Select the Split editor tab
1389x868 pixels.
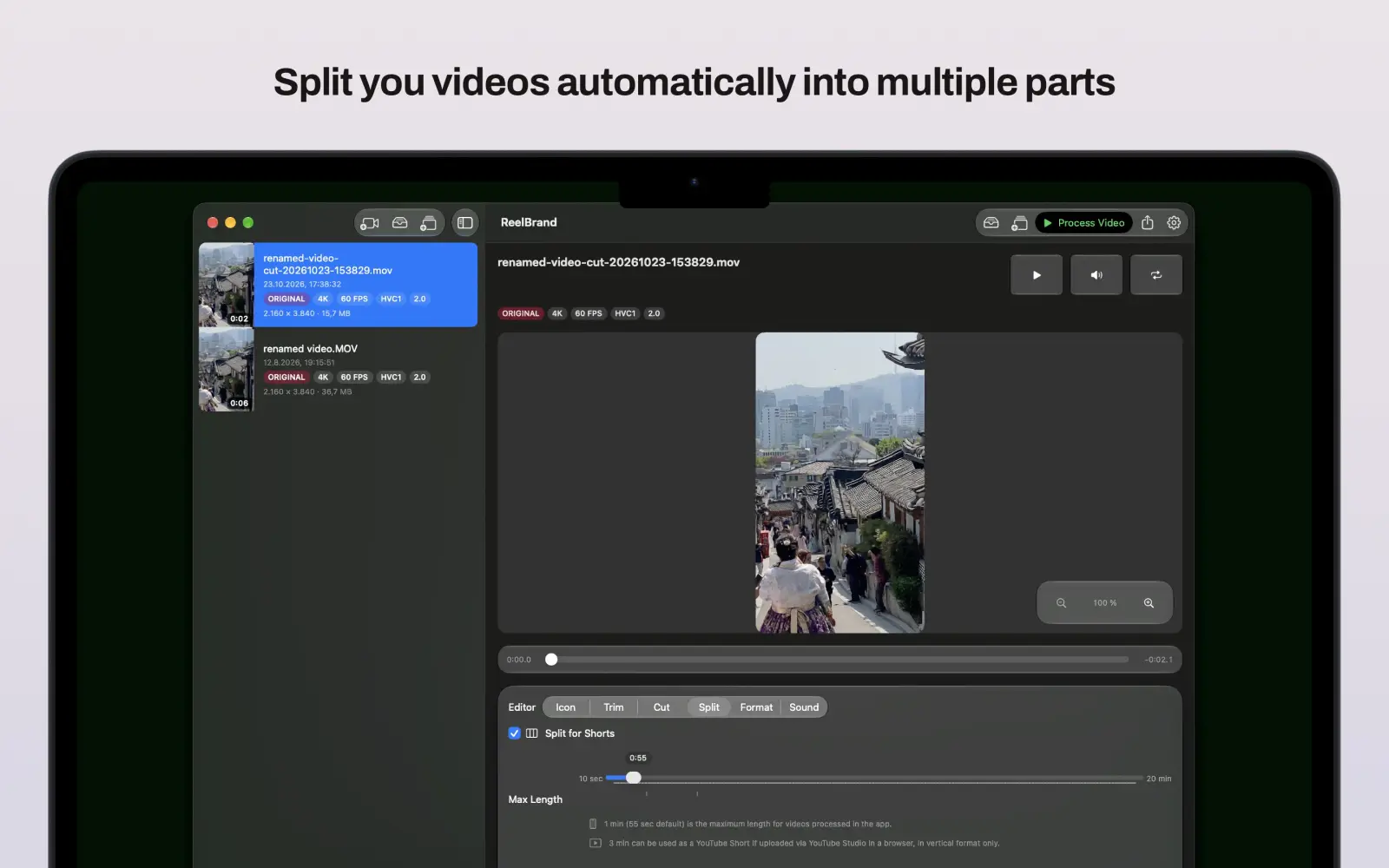pos(709,707)
